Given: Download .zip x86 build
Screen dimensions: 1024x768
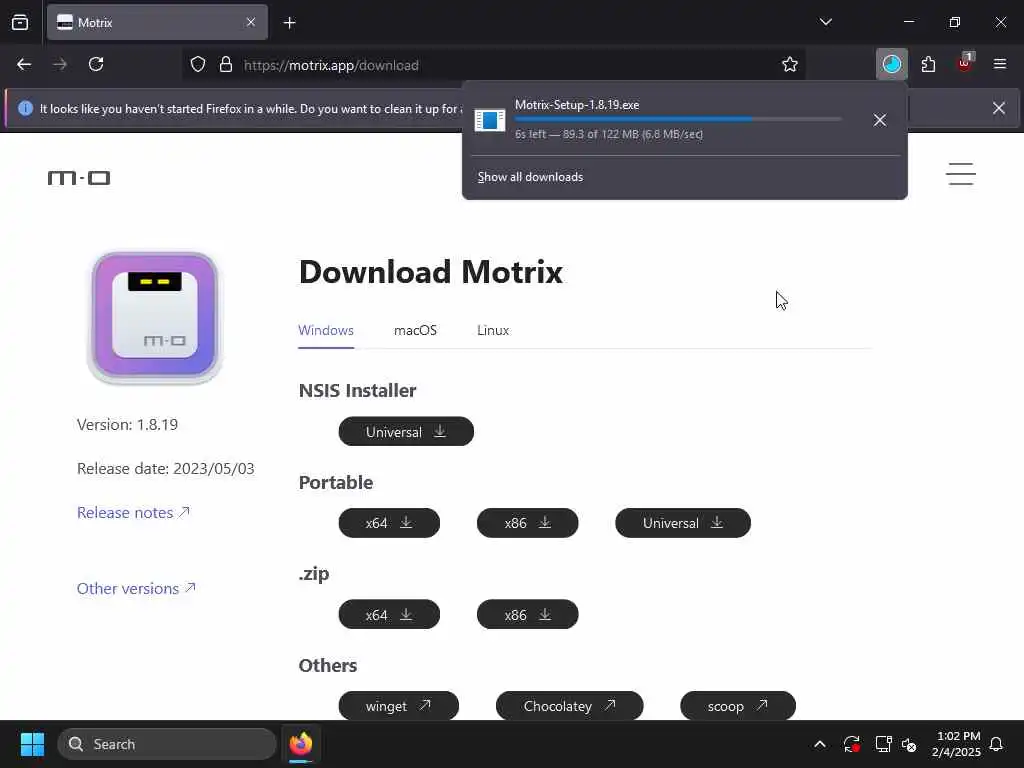Looking at the screenshot, I should click(528, 615).
